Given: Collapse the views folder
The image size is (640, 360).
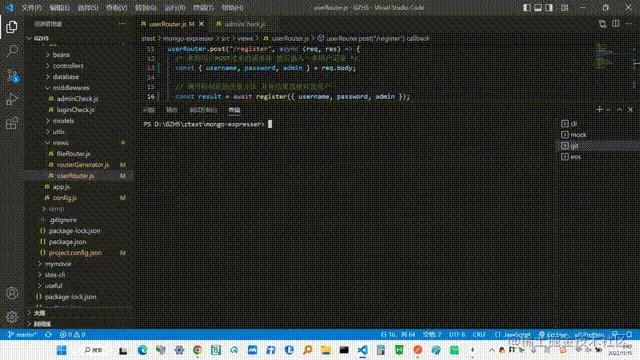Looking at the screenshot, I should 60,143.
